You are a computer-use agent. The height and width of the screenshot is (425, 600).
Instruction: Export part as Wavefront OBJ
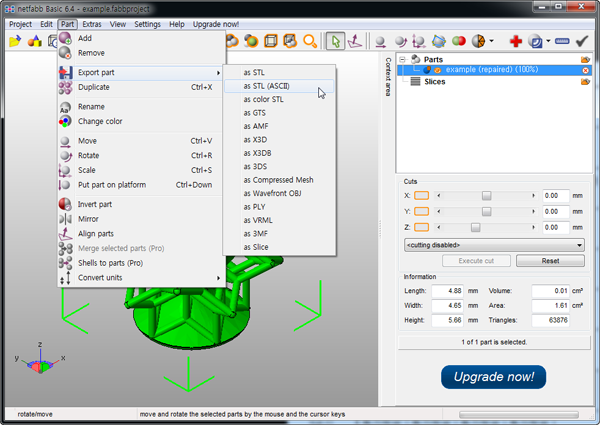point(279,194)
